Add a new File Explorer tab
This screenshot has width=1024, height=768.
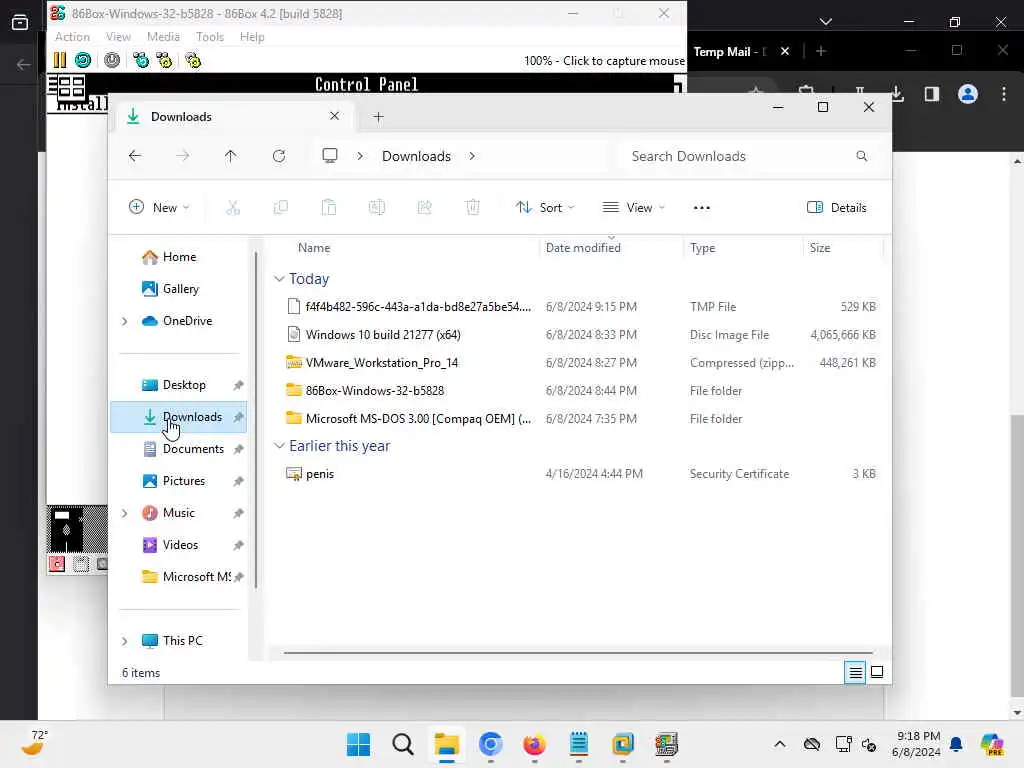pos(378,117)
